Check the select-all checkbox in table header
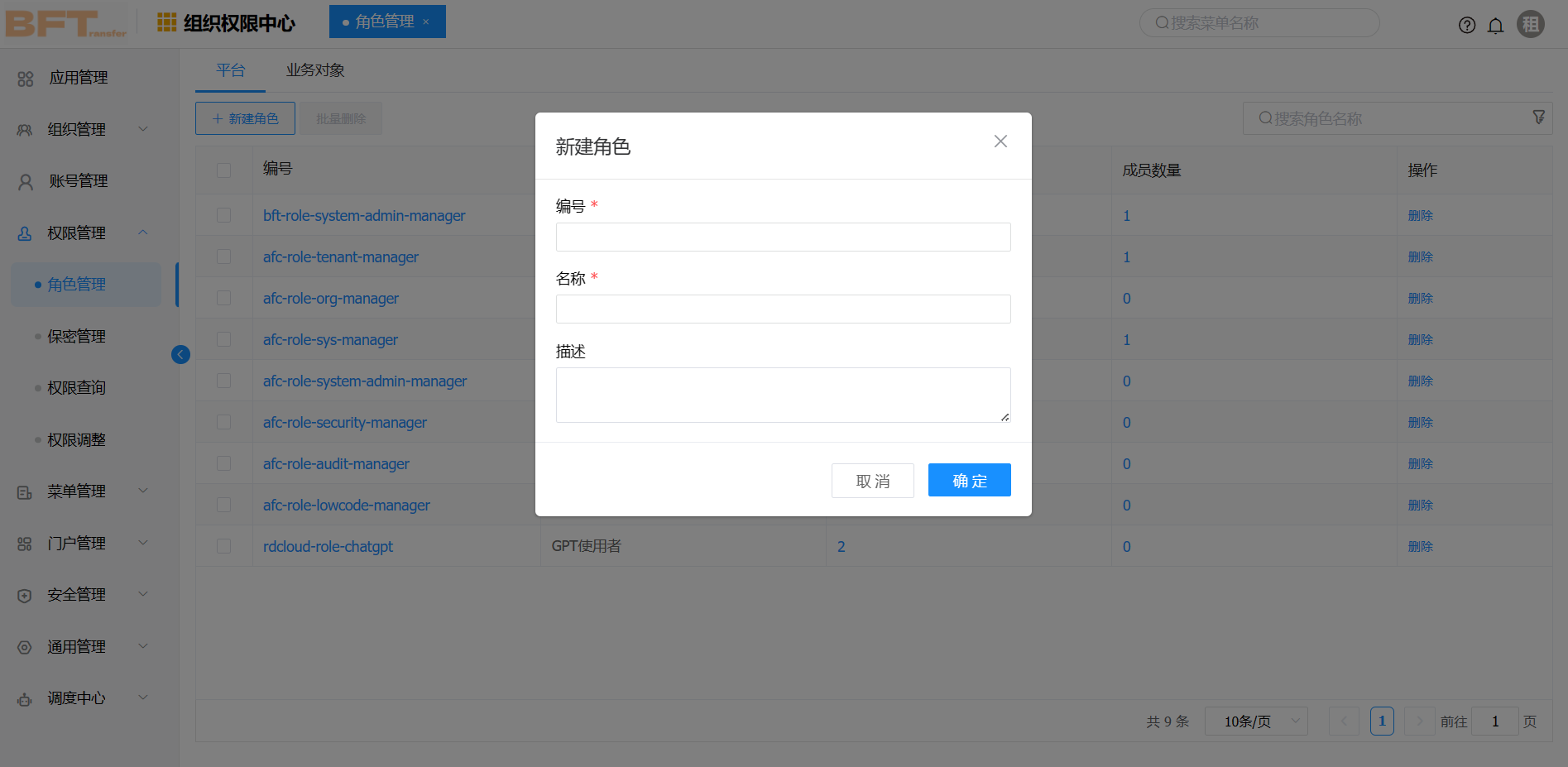Viewport: 1568px width, 767px height. click(x=223, y=169)
